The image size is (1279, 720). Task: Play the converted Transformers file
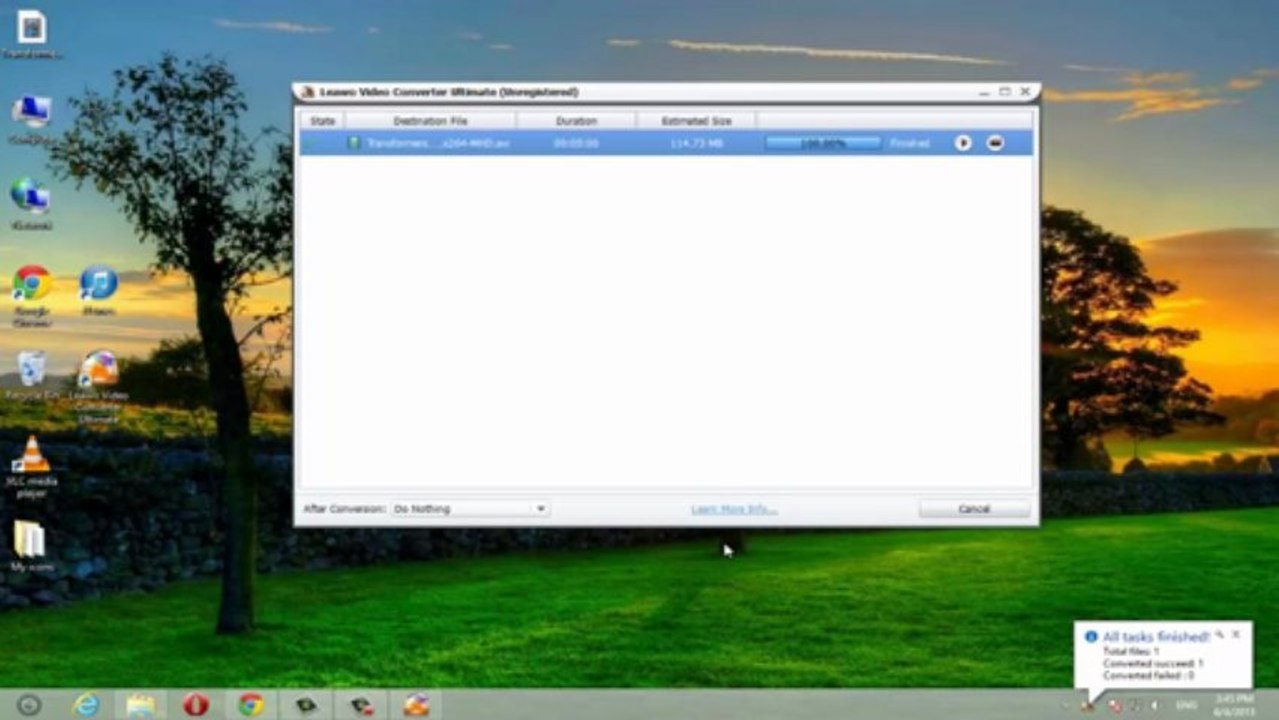962,143
